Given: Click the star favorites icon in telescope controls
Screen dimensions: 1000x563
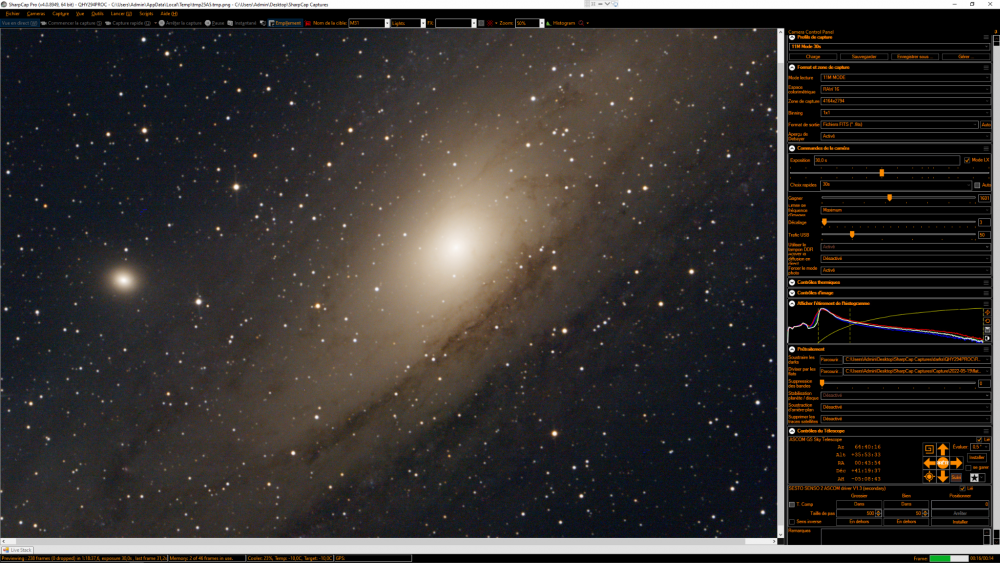Looking at the screenshot, I should tap(972, 478).
